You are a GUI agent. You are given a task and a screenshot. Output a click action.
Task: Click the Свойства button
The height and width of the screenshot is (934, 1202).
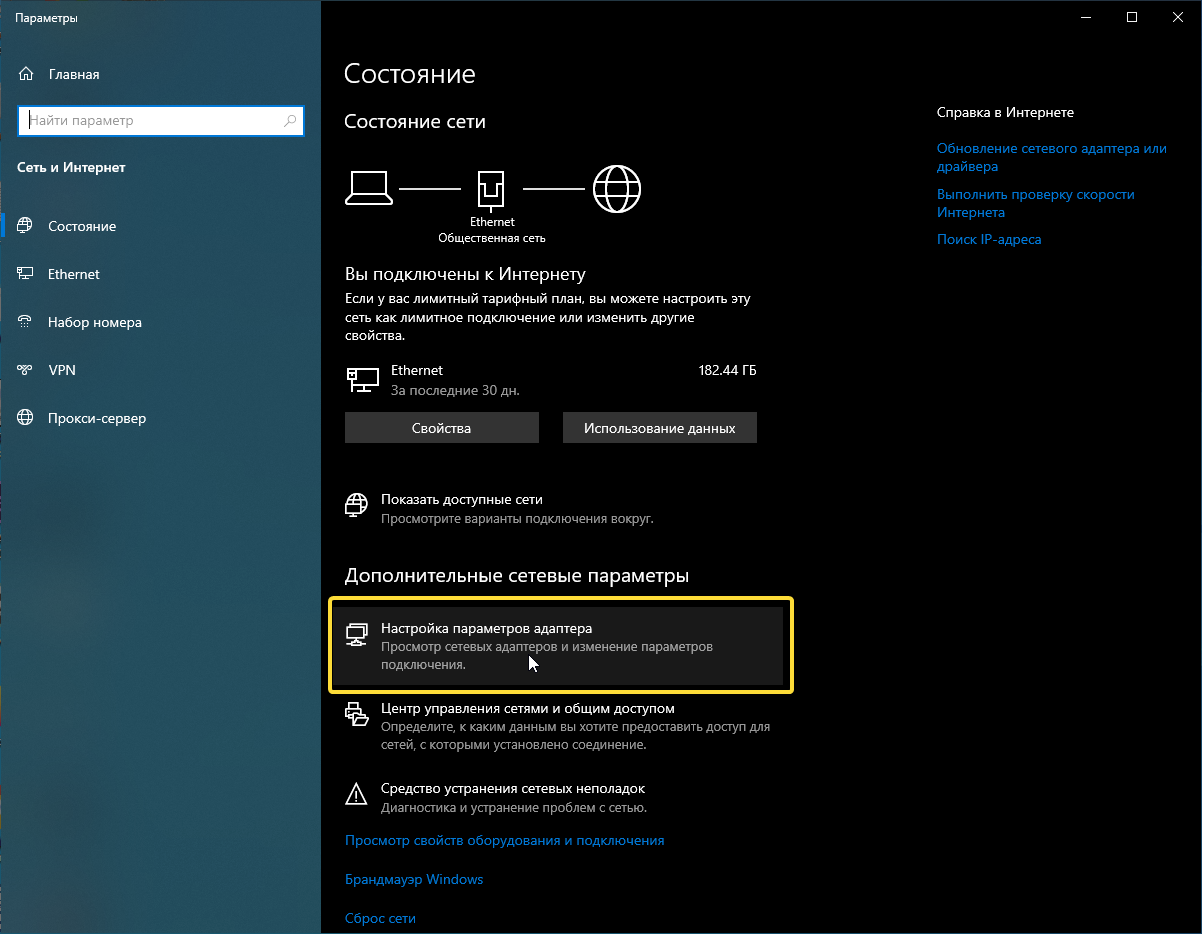click(x=442, y=428)
